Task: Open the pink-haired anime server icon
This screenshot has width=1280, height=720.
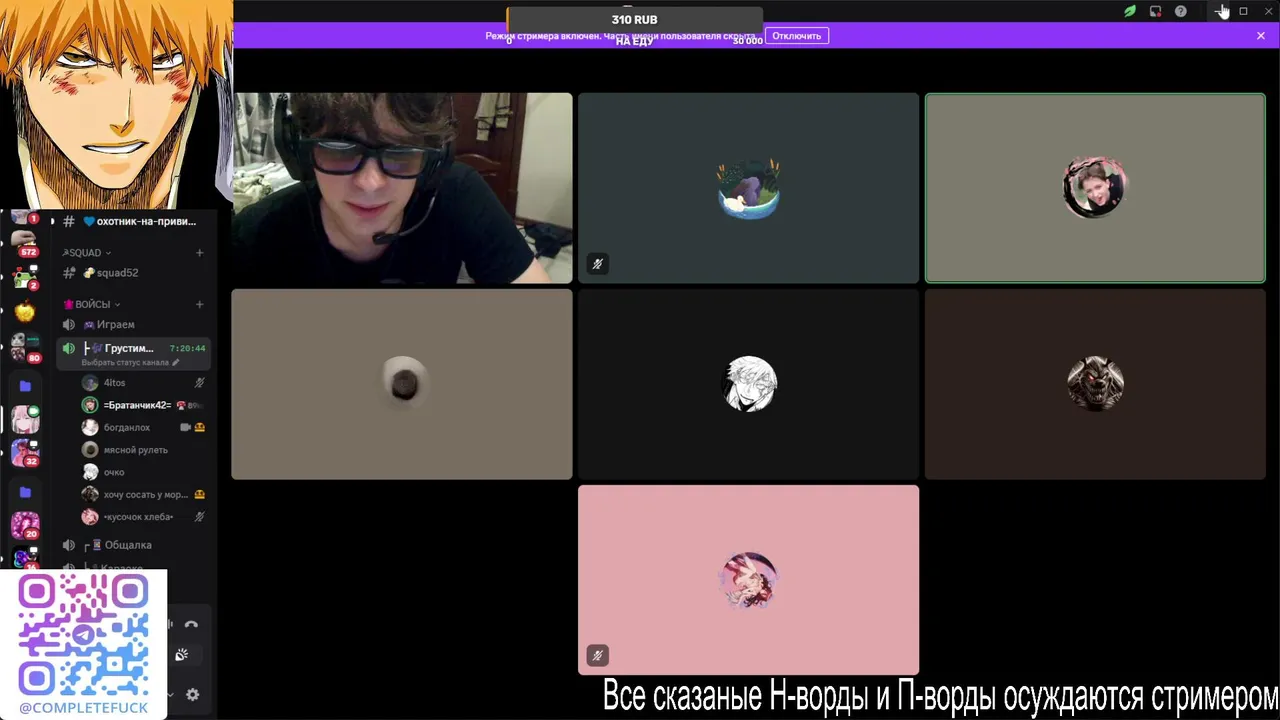Action: 25,420
